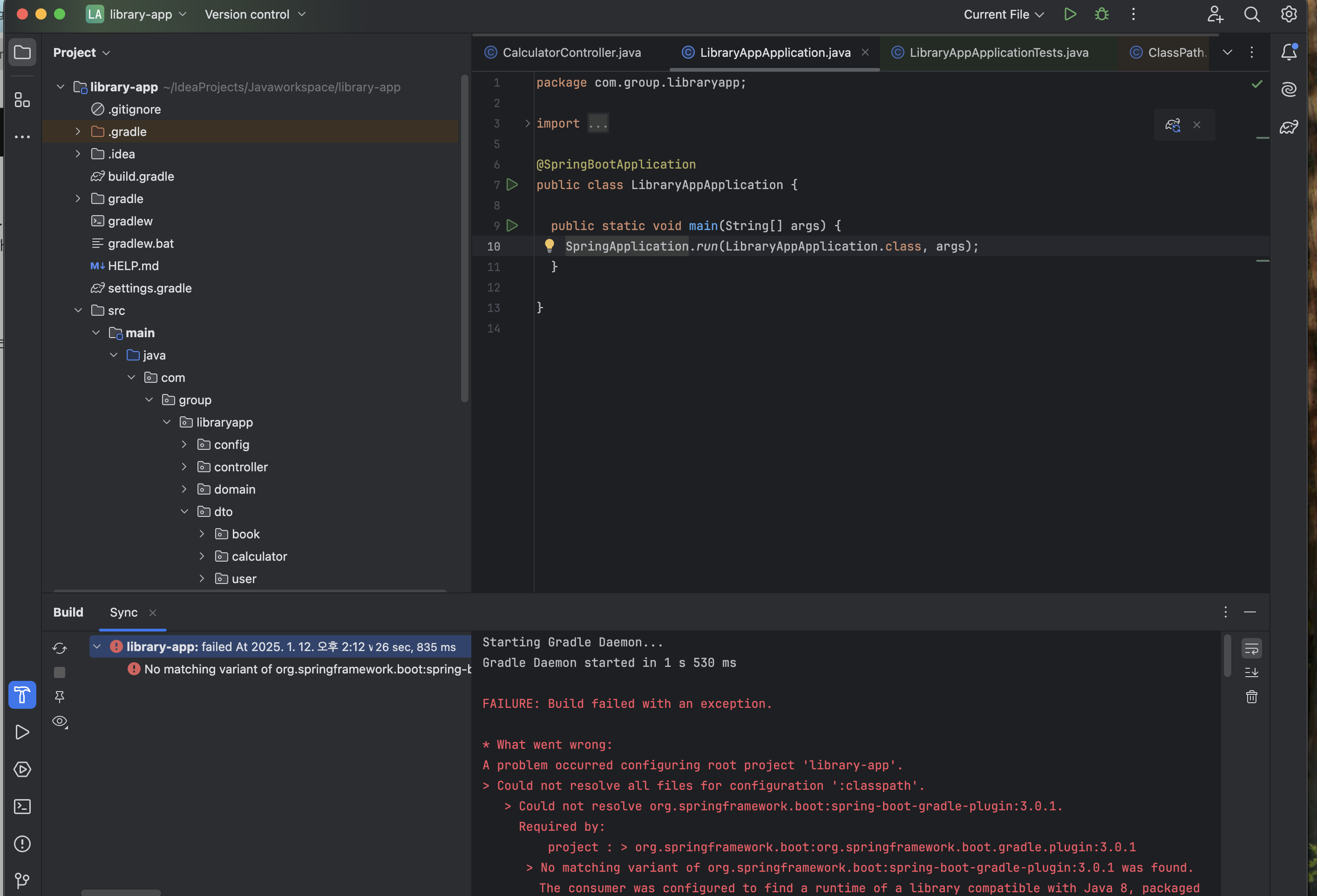Open the Current File run configuration dropdown

(1003, 14)
